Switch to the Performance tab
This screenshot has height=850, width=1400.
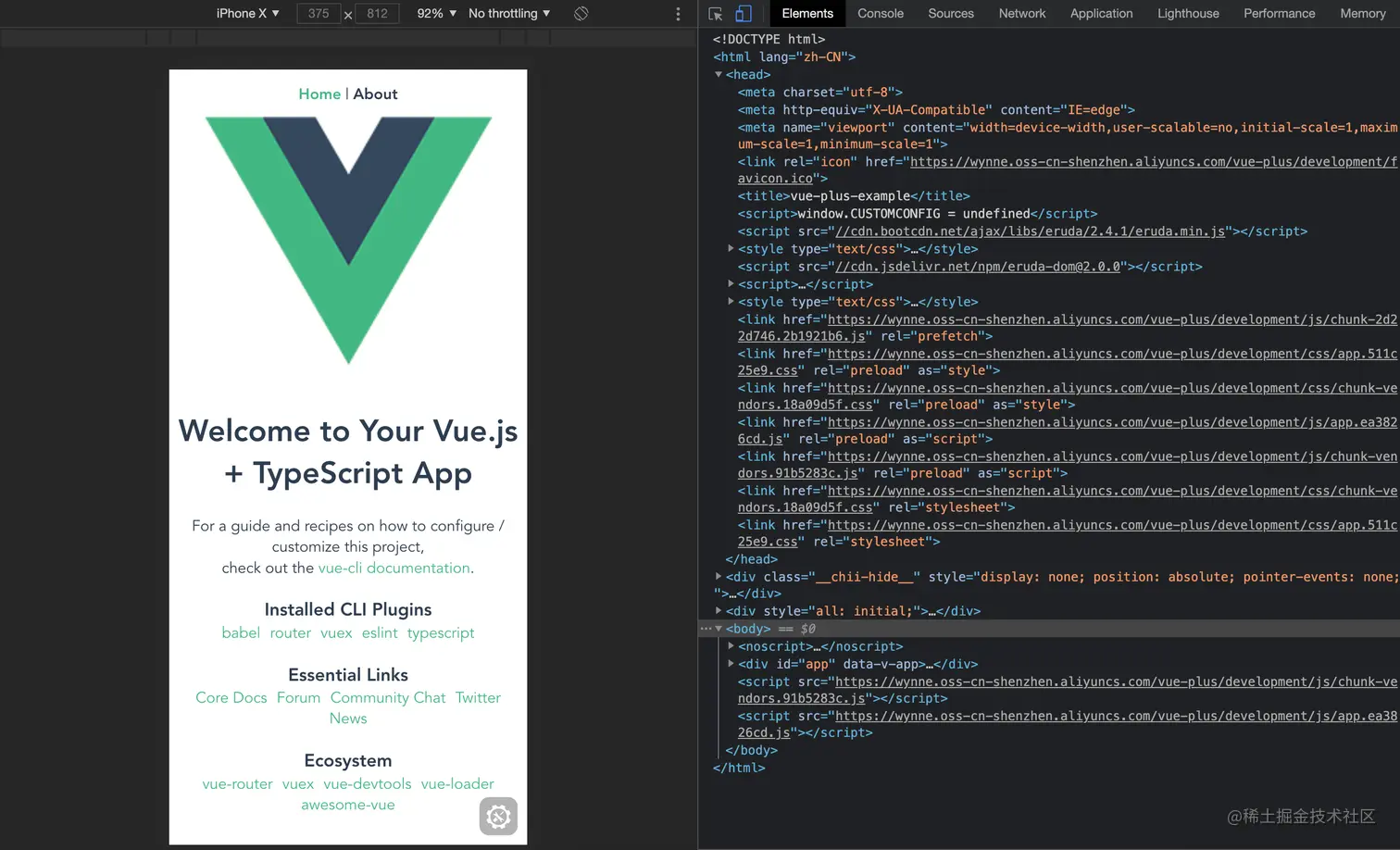click(x=1280, y=13)
